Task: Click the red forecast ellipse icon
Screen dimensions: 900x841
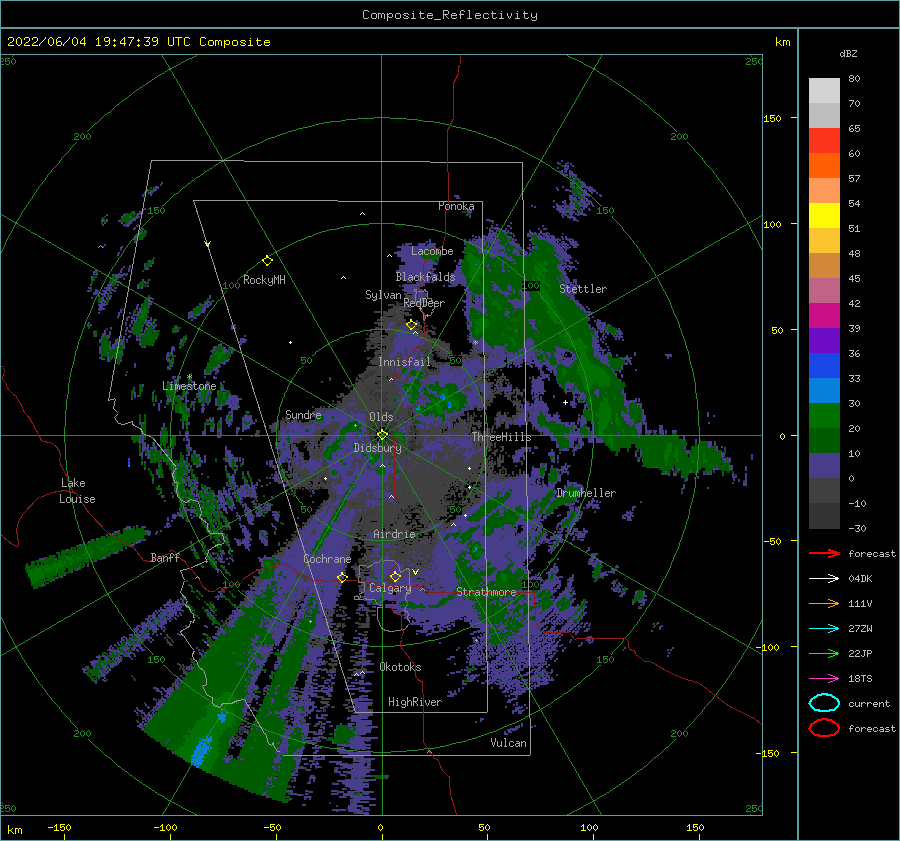Action: tap(824, 728)
